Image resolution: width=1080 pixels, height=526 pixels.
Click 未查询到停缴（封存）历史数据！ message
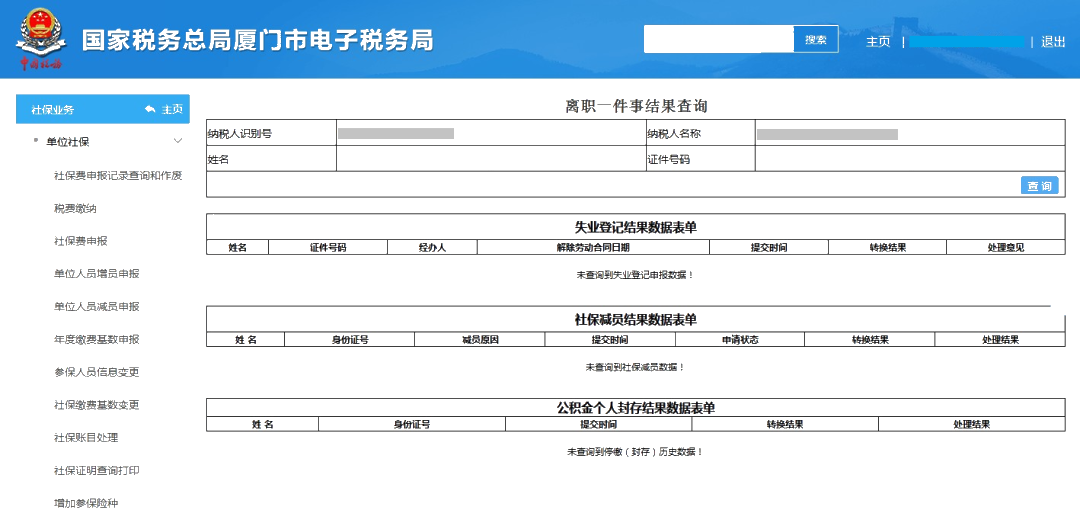635,452
